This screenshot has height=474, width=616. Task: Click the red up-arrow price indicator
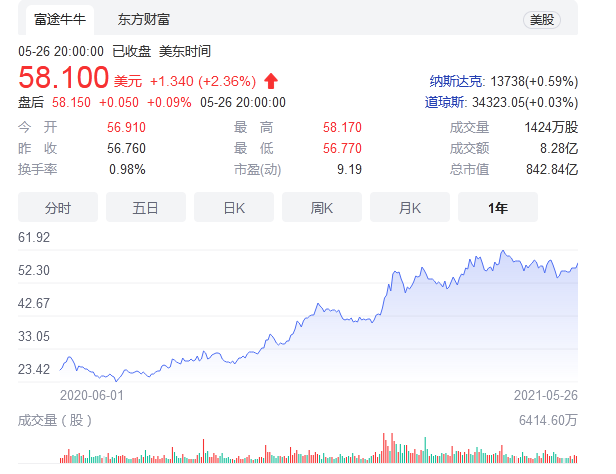coord(271,81)
